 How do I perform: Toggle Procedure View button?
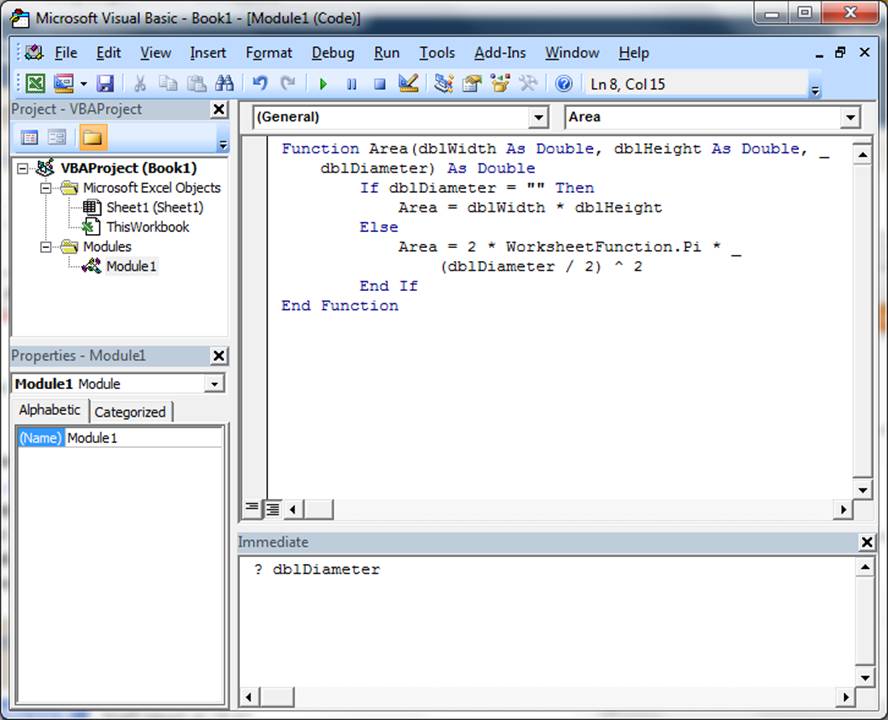click(x=251, y=509)
